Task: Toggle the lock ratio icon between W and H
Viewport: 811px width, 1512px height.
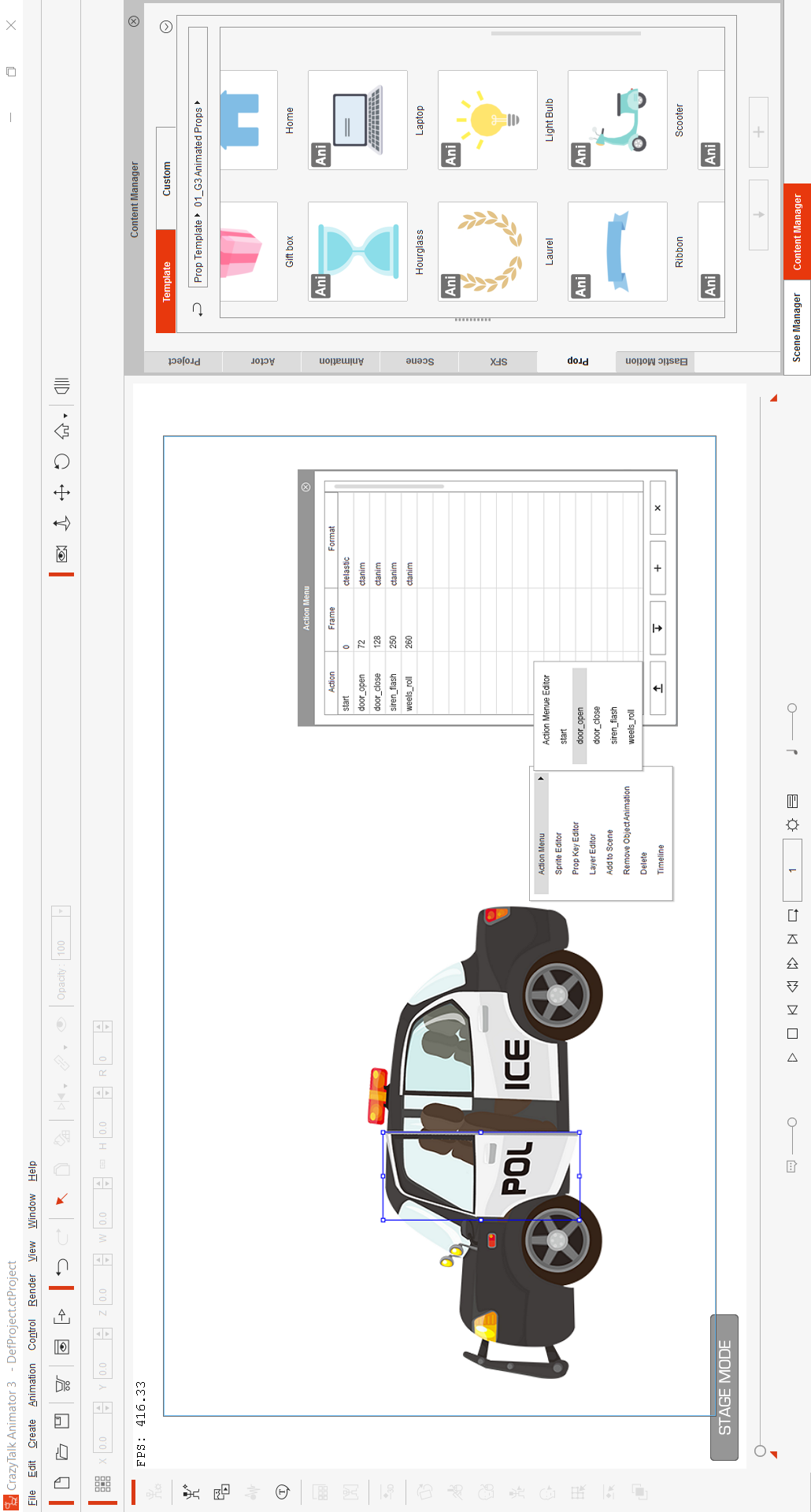Action: 103,1164
